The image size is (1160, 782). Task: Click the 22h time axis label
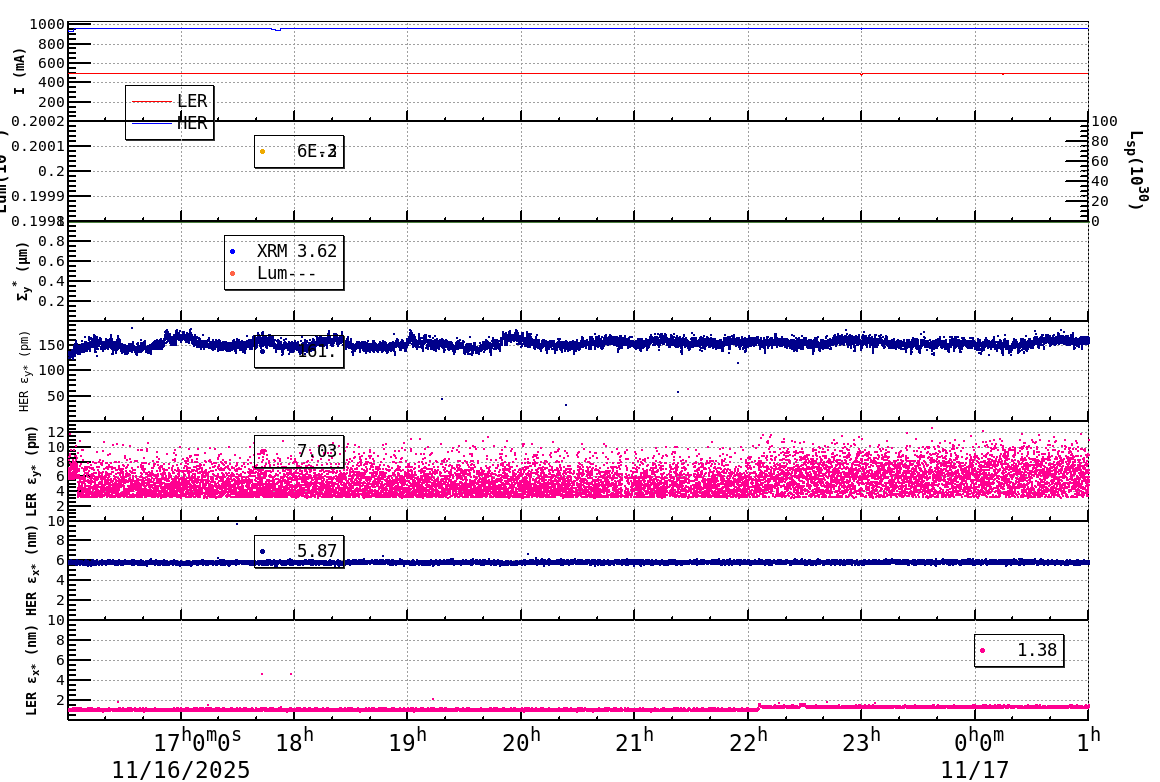point(748,740)
